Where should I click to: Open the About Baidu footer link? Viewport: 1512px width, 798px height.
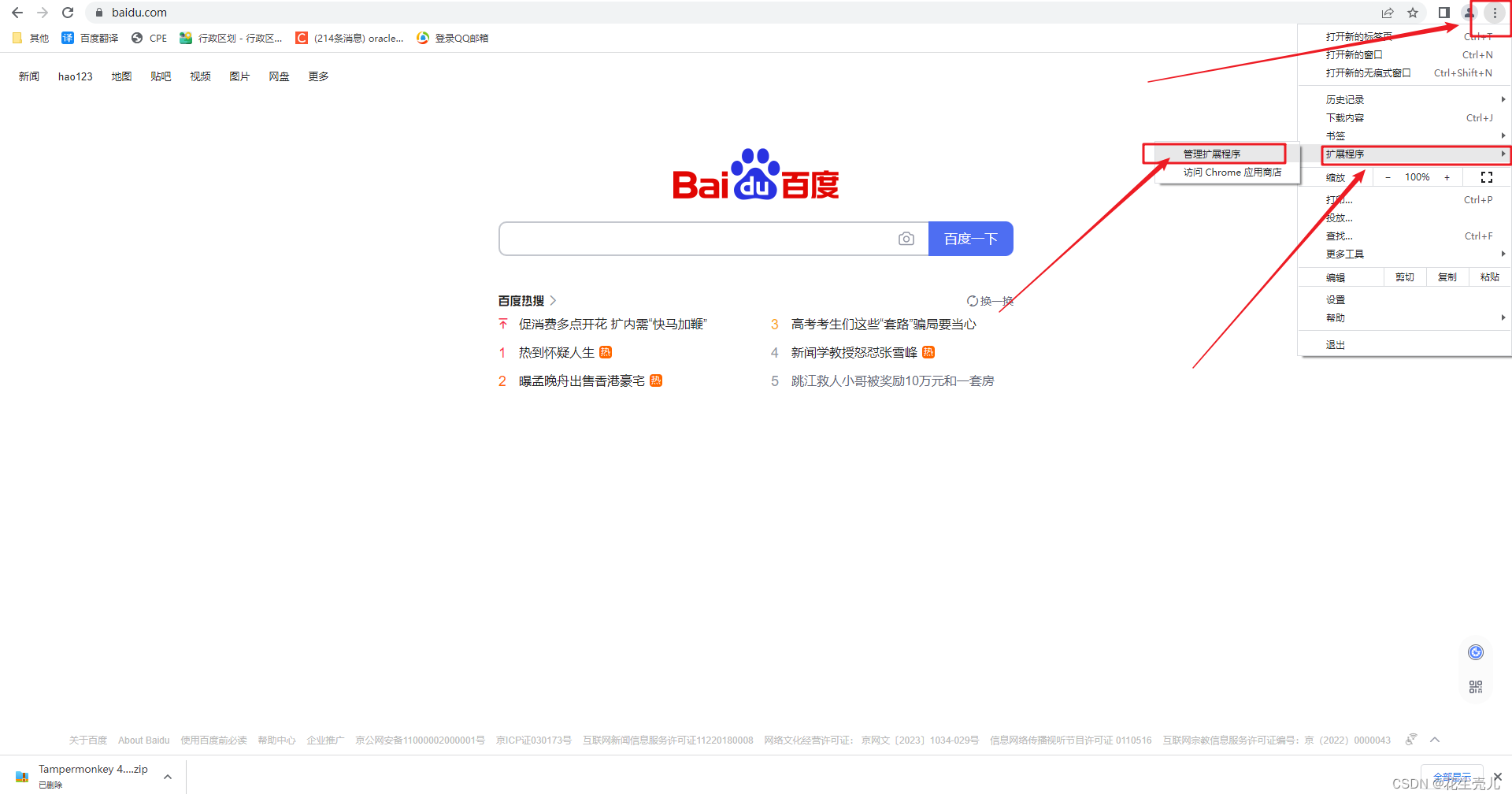pos(143,740)
